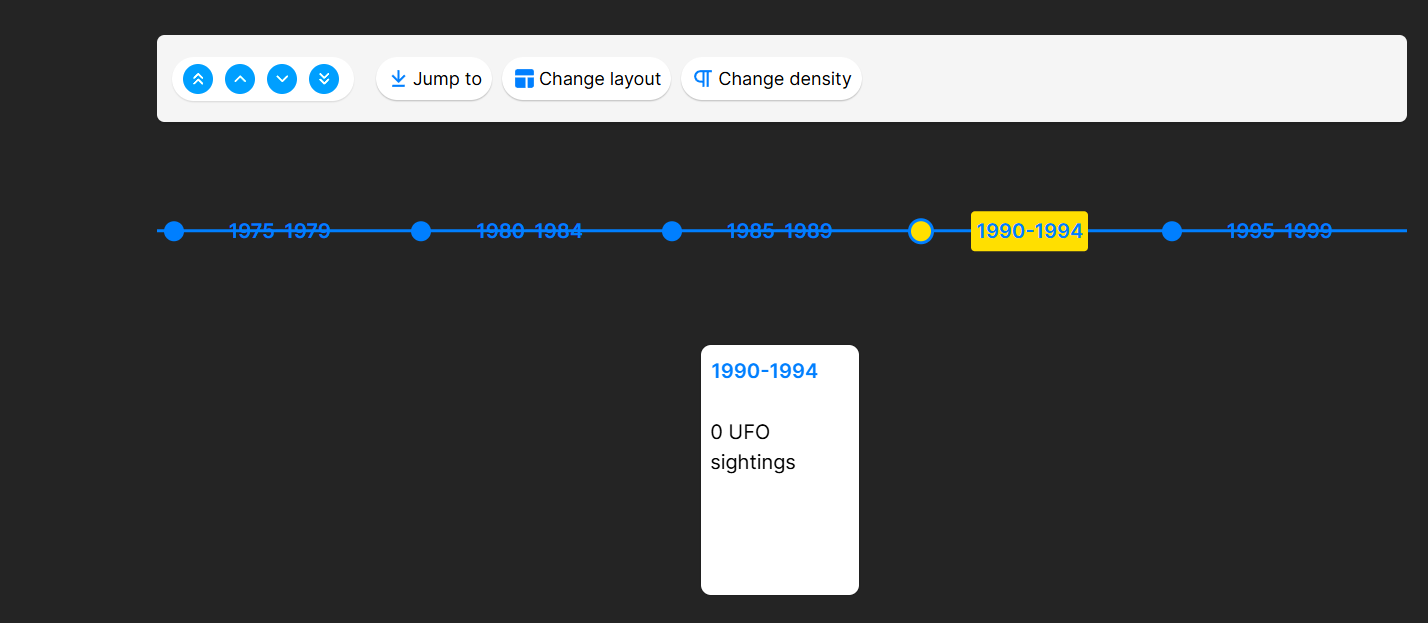1428x623 pixels.
Task: Navigate to next event with the single down-chevron
Action: coord(282,79)
